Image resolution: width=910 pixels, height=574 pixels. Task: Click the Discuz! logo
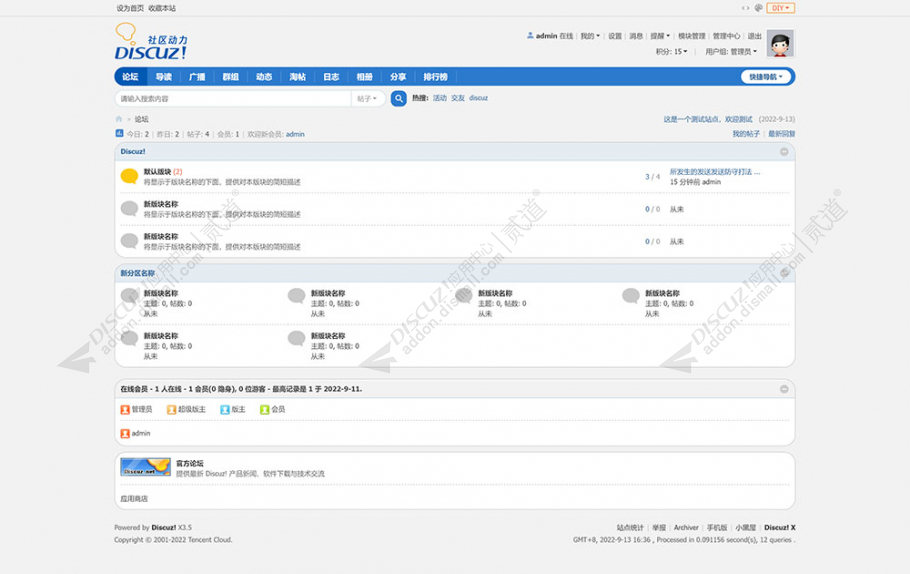click(x=151, y=42)
